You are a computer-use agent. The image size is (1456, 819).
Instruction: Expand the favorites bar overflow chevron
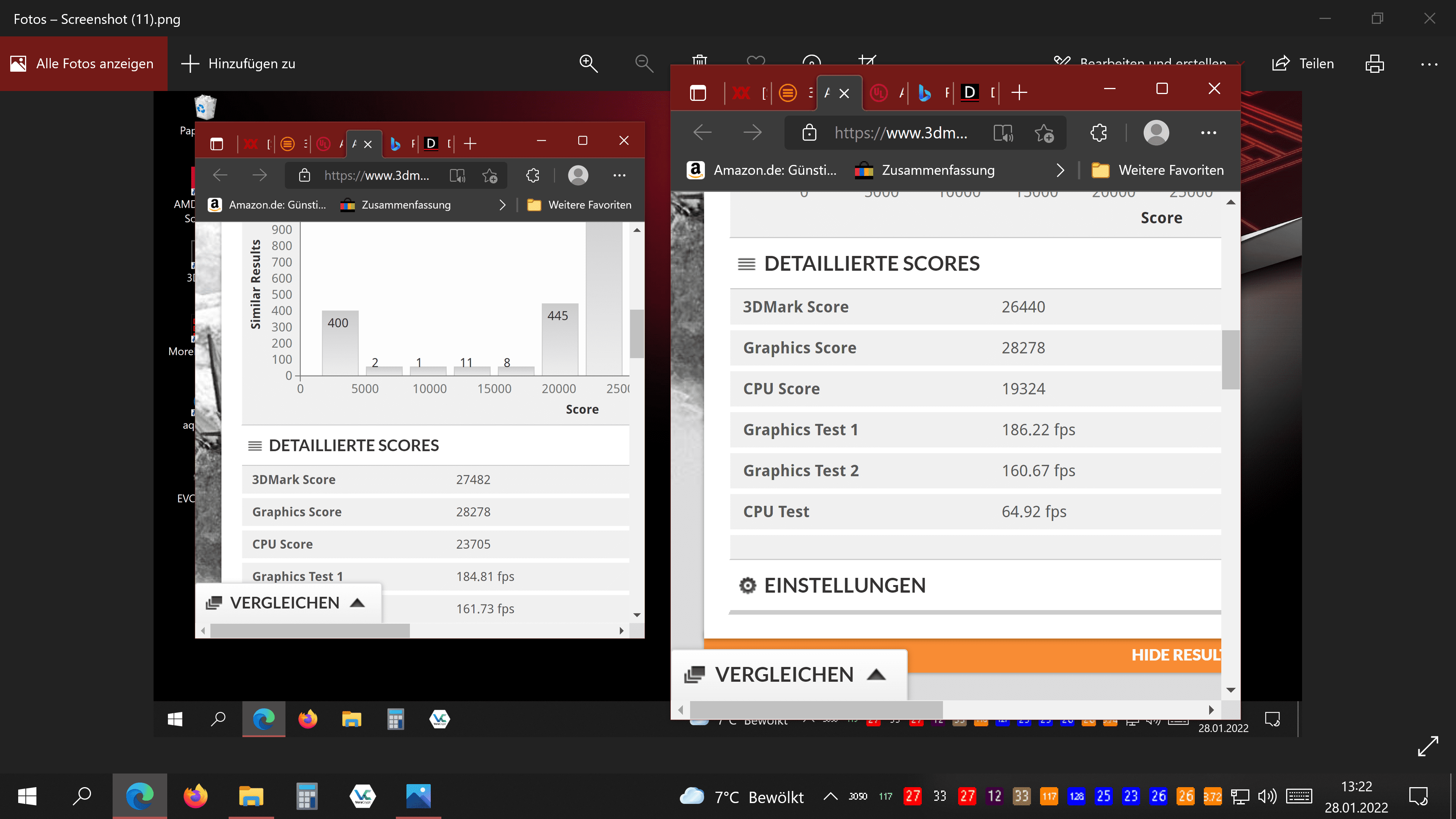(1061, 170)
